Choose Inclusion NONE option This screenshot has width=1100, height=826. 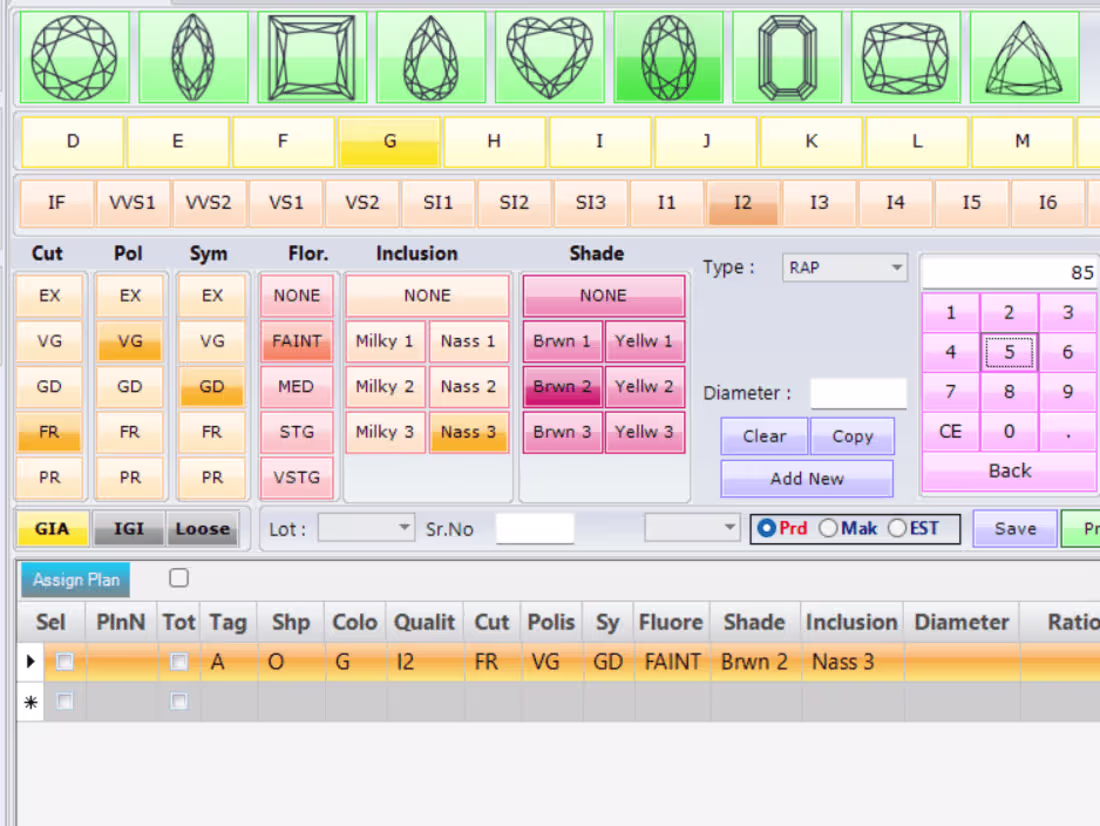427,295
